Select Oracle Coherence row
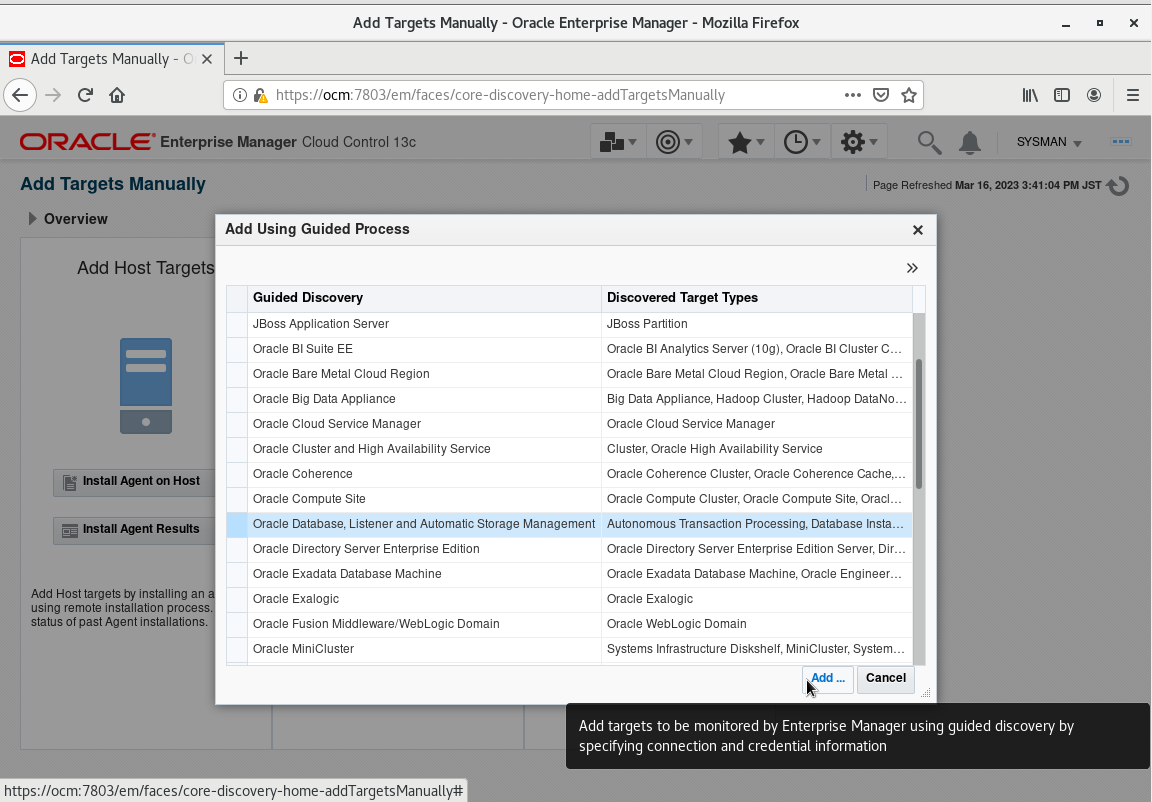Image resolution: width=1152 pixels, height=802 pixels. pos(569,474)
